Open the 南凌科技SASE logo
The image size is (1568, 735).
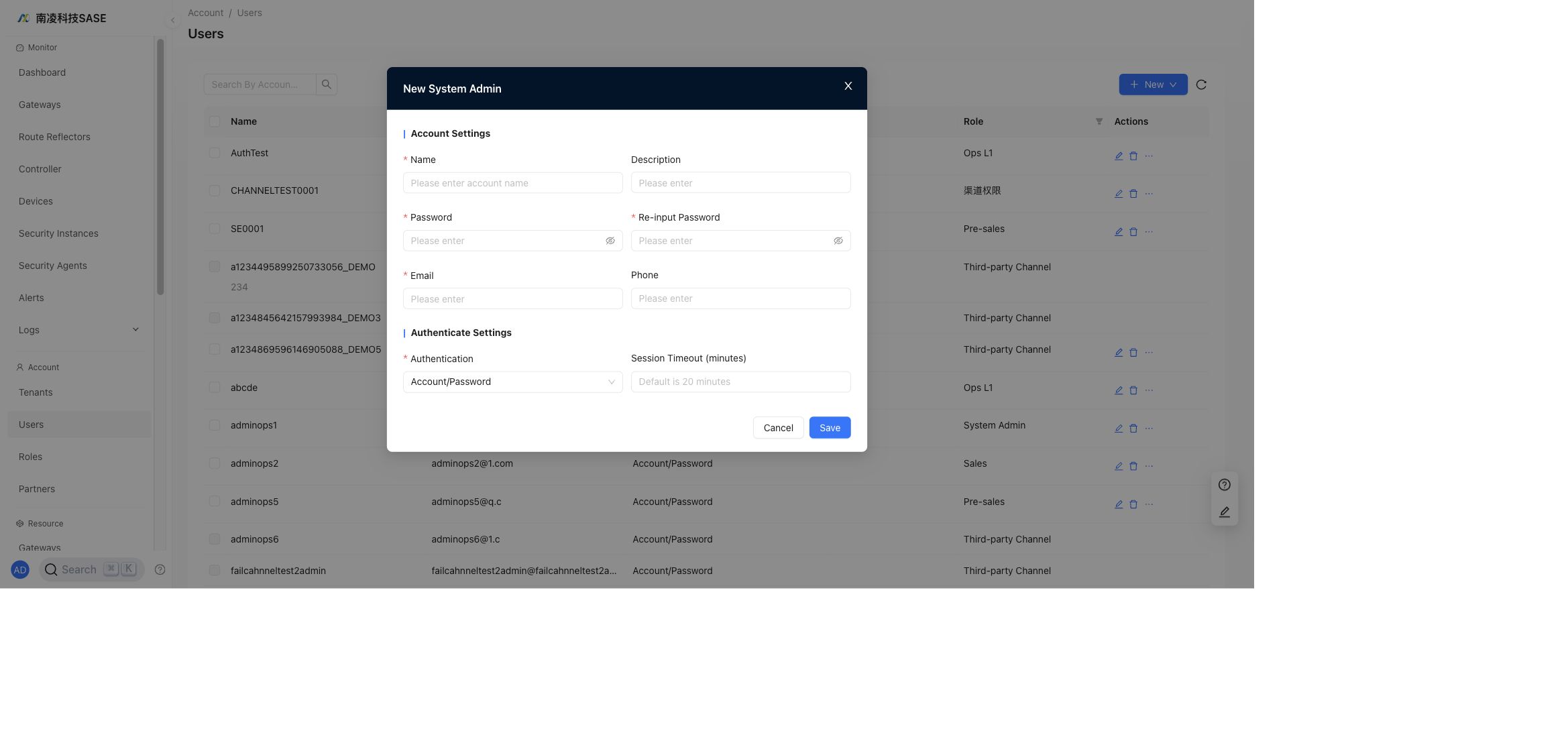coord(62,18)
